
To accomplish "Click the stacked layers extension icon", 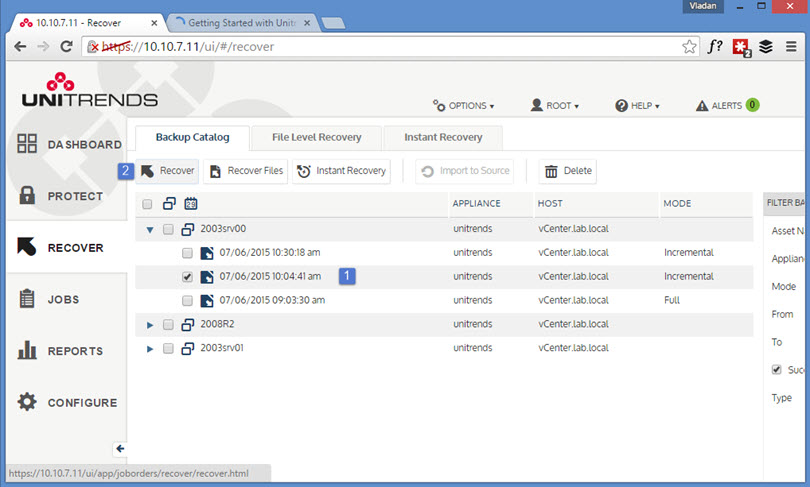I will (766, 46).
